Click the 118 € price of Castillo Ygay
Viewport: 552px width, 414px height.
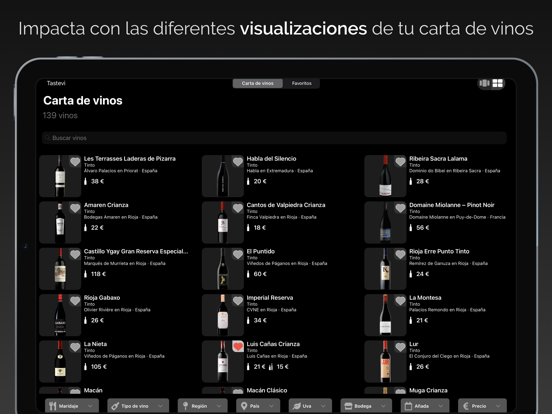pyautogui.click(x=98, y=274)
